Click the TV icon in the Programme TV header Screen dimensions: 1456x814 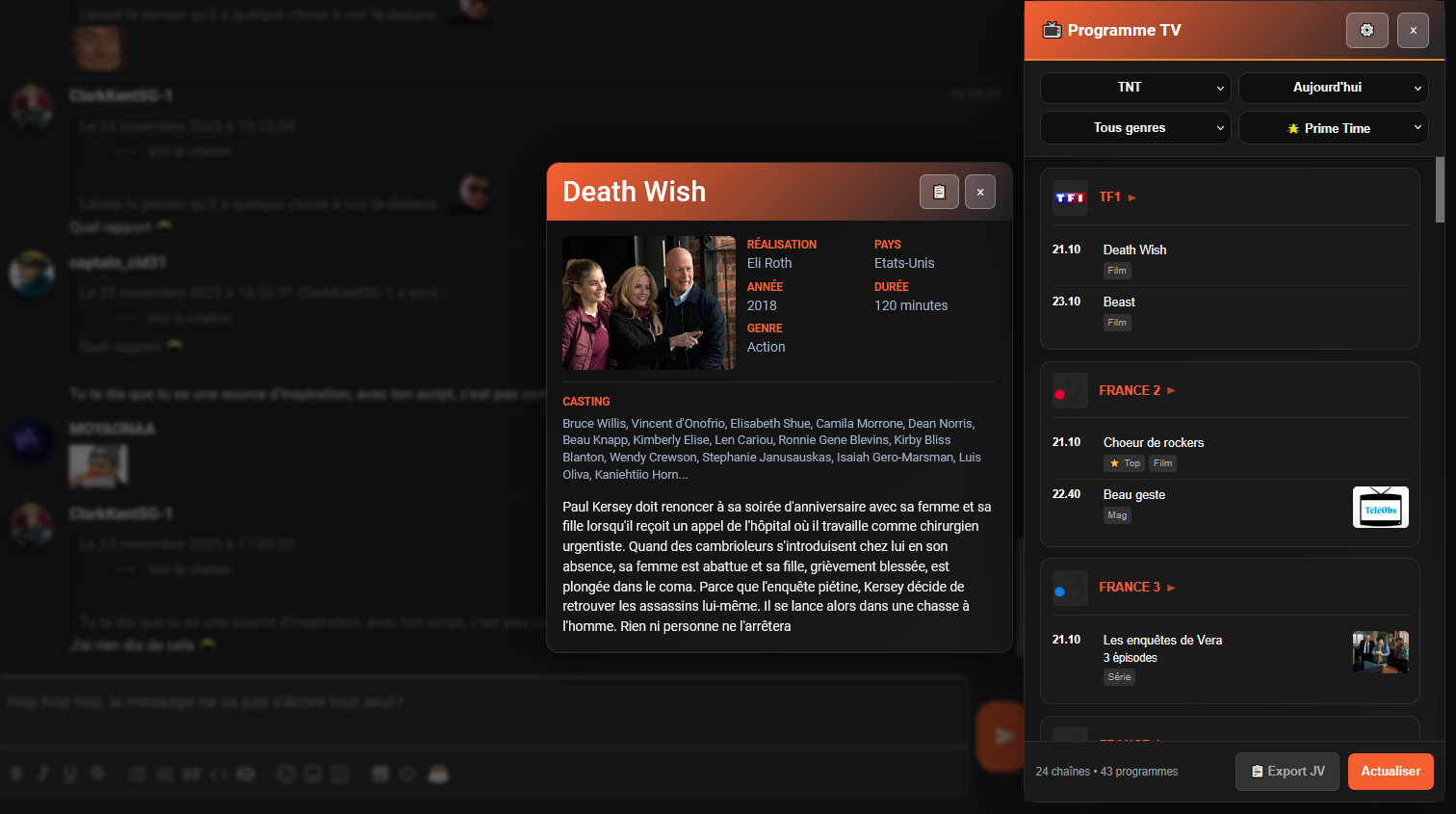[x=1052, y=30]
